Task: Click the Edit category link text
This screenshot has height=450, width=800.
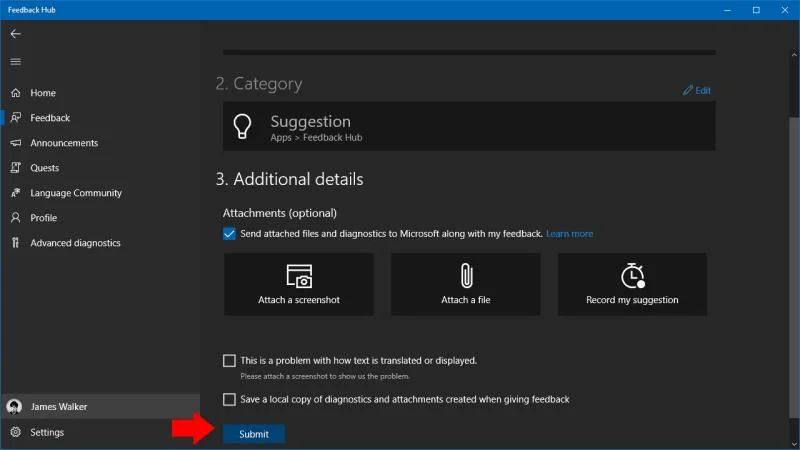Action: 703,90
